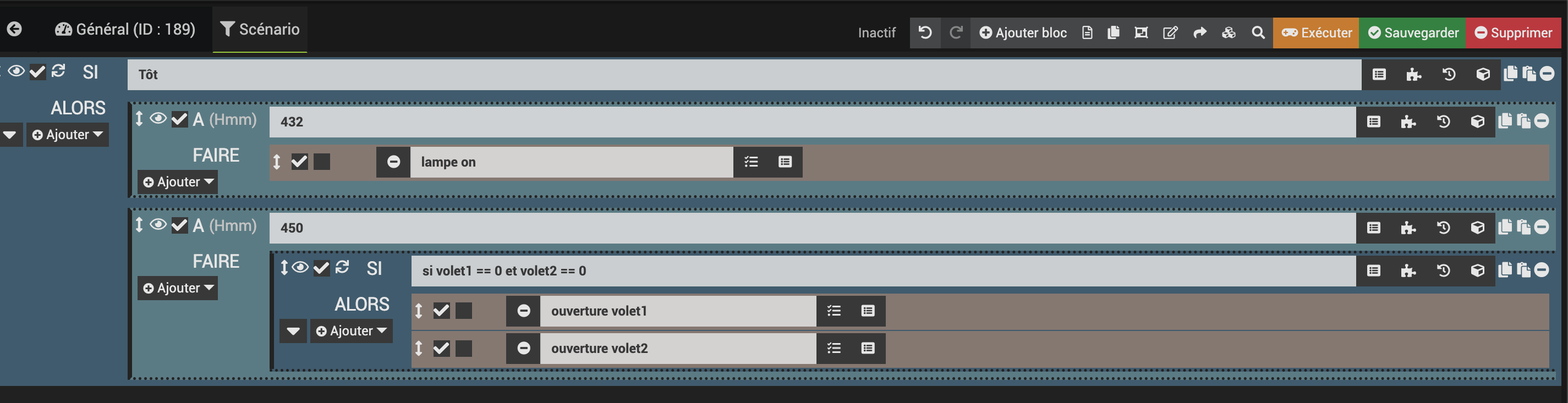
Task: Click the history icon on the volet condition row
Action: point(1443,270)
